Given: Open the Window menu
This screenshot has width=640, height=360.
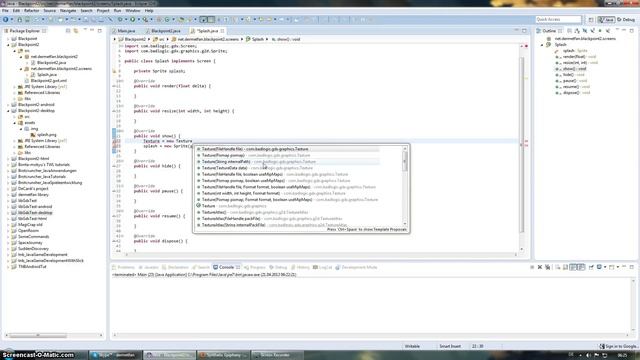Looking at the screenshot, I should [133, 11].
